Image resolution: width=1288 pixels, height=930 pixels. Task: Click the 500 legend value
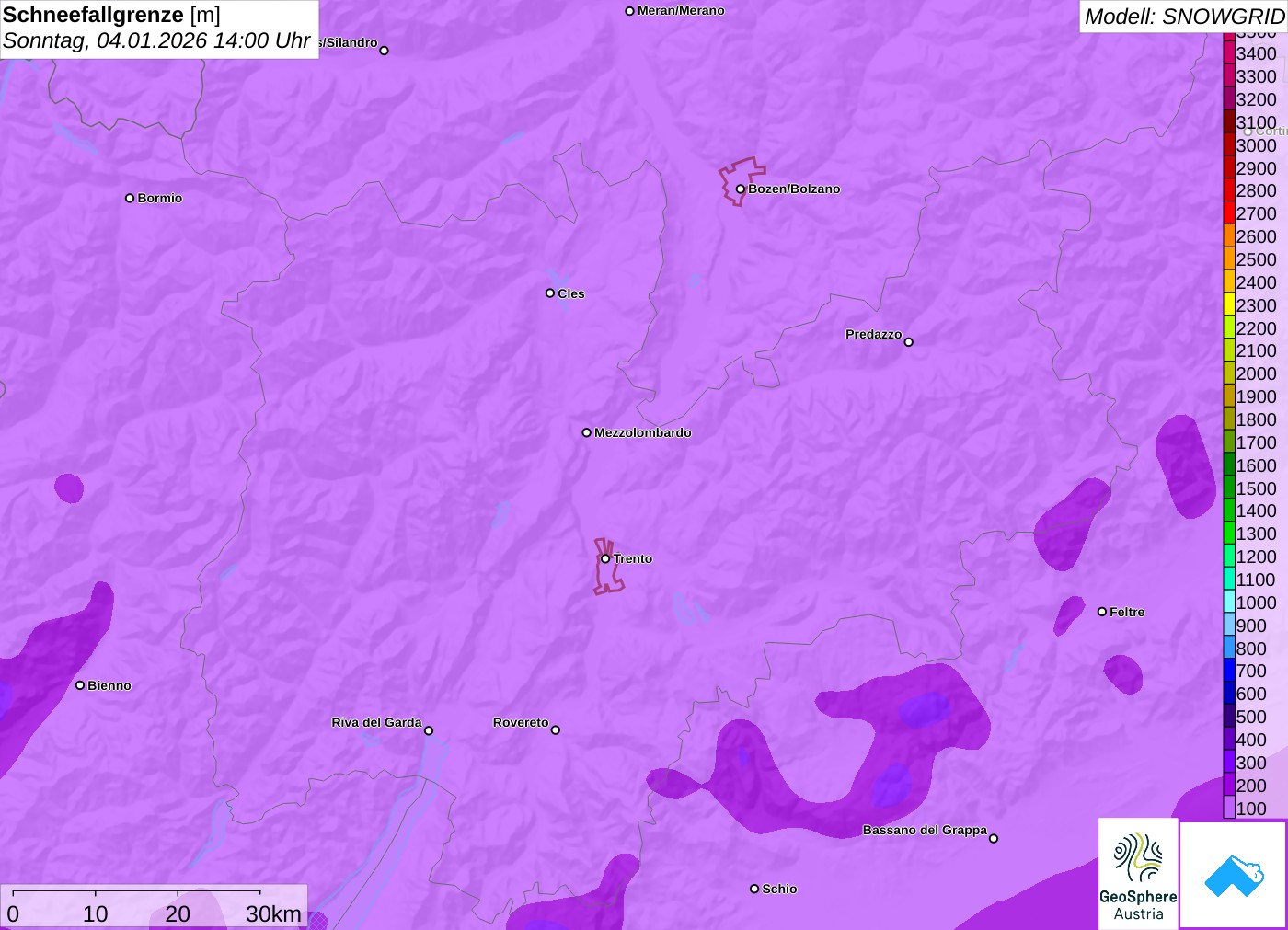[x=1251, y=717]
